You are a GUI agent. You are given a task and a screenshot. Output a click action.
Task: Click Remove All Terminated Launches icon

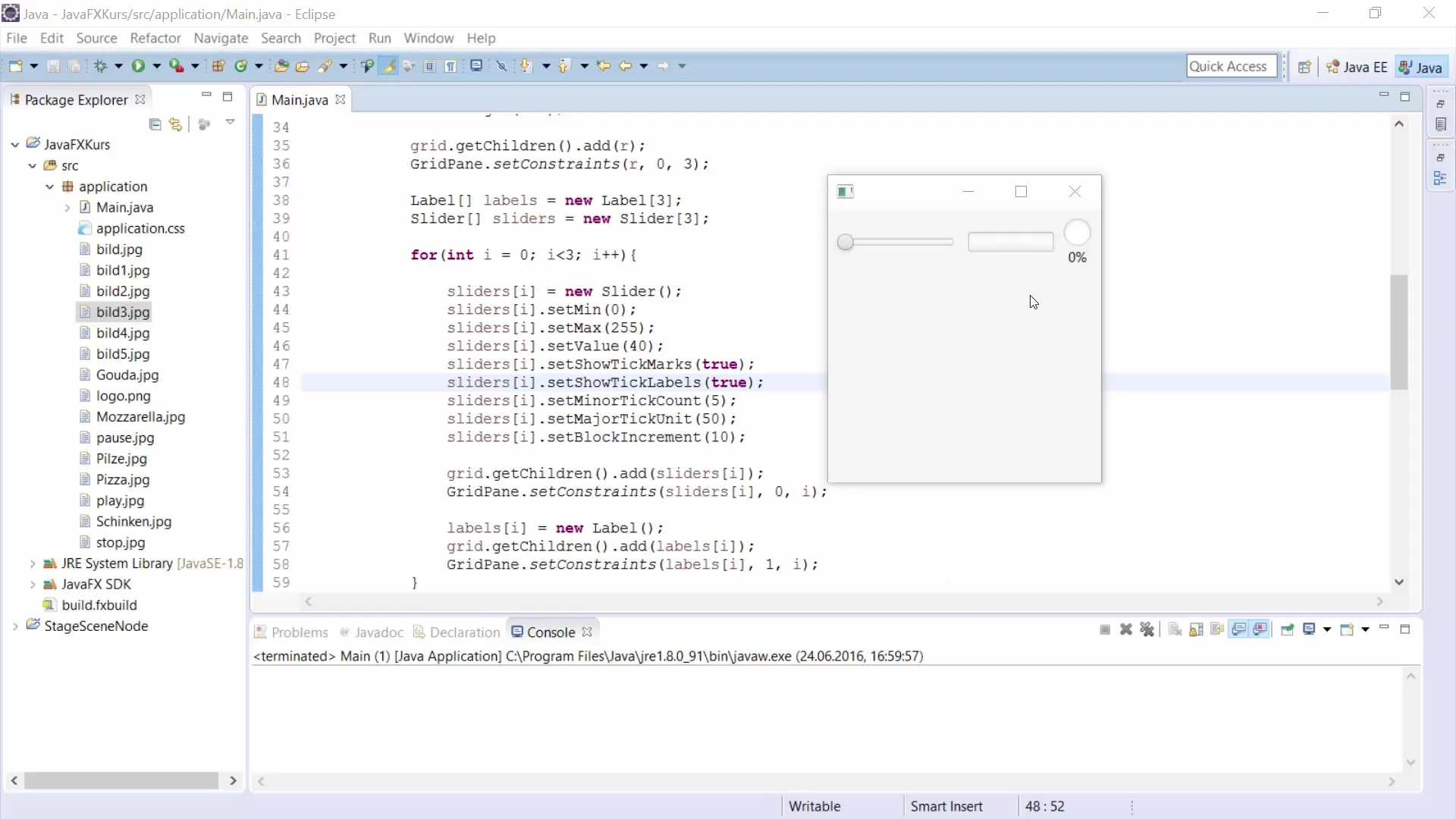coord(1147,629)
